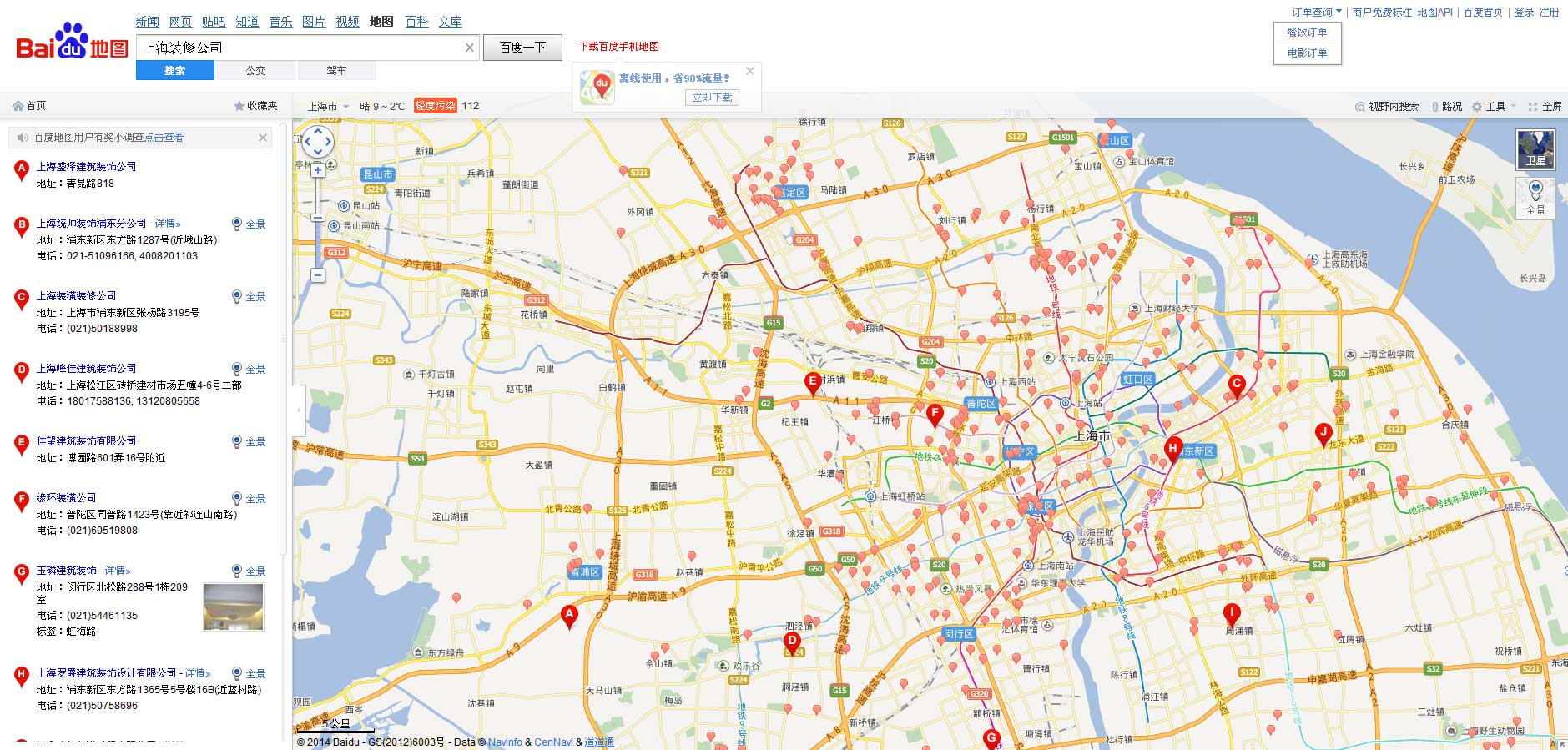The height and width of the screenshot is (750, 1568).
Task: Open result 缘环装潢公司
Action: click(66, 498)
